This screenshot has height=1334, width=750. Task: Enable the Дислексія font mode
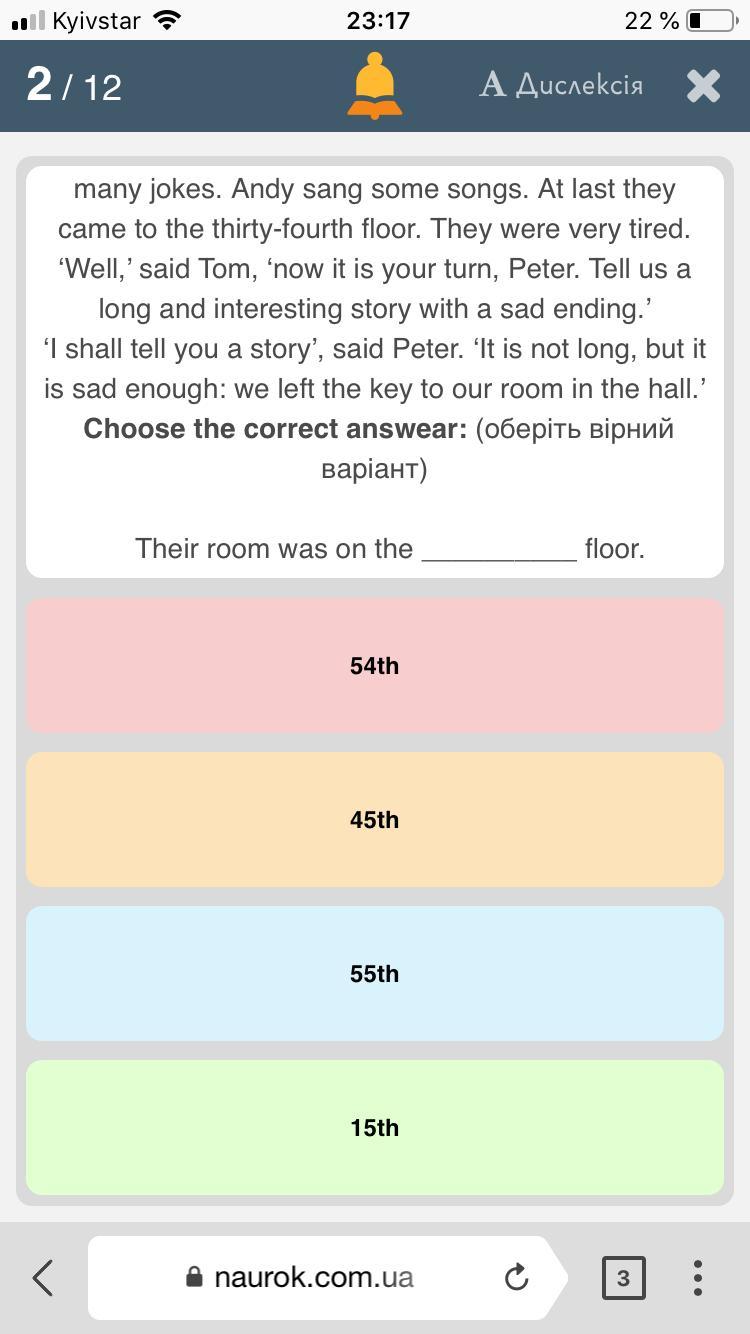561,85
